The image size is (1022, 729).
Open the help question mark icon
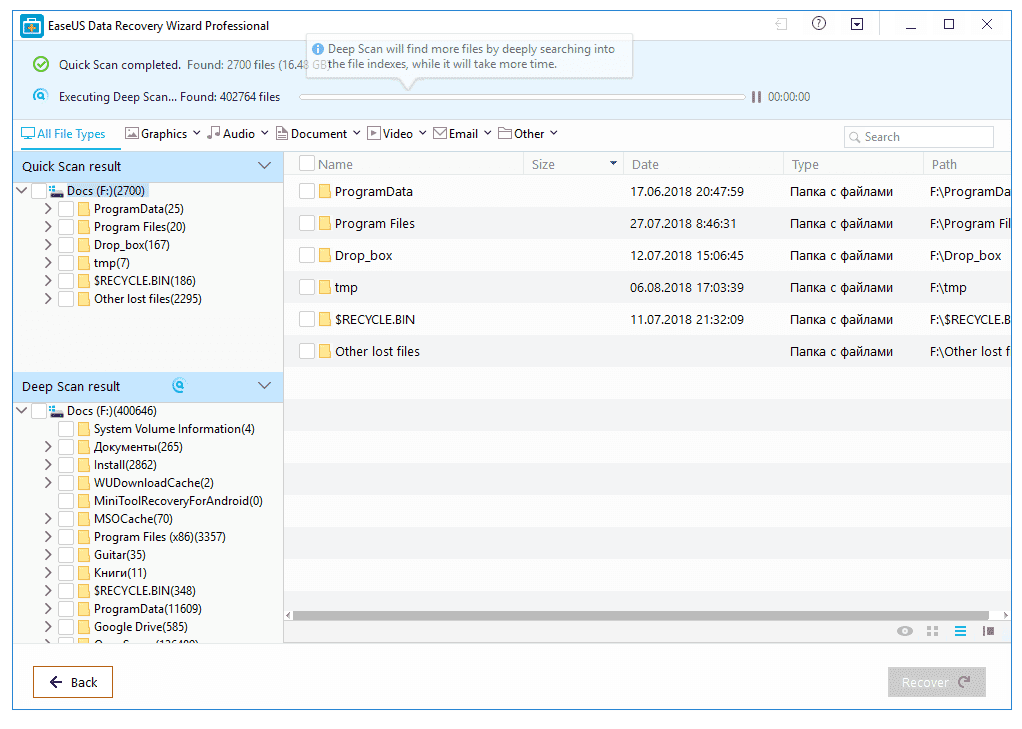pyautogui.click(x=819, y=24)
